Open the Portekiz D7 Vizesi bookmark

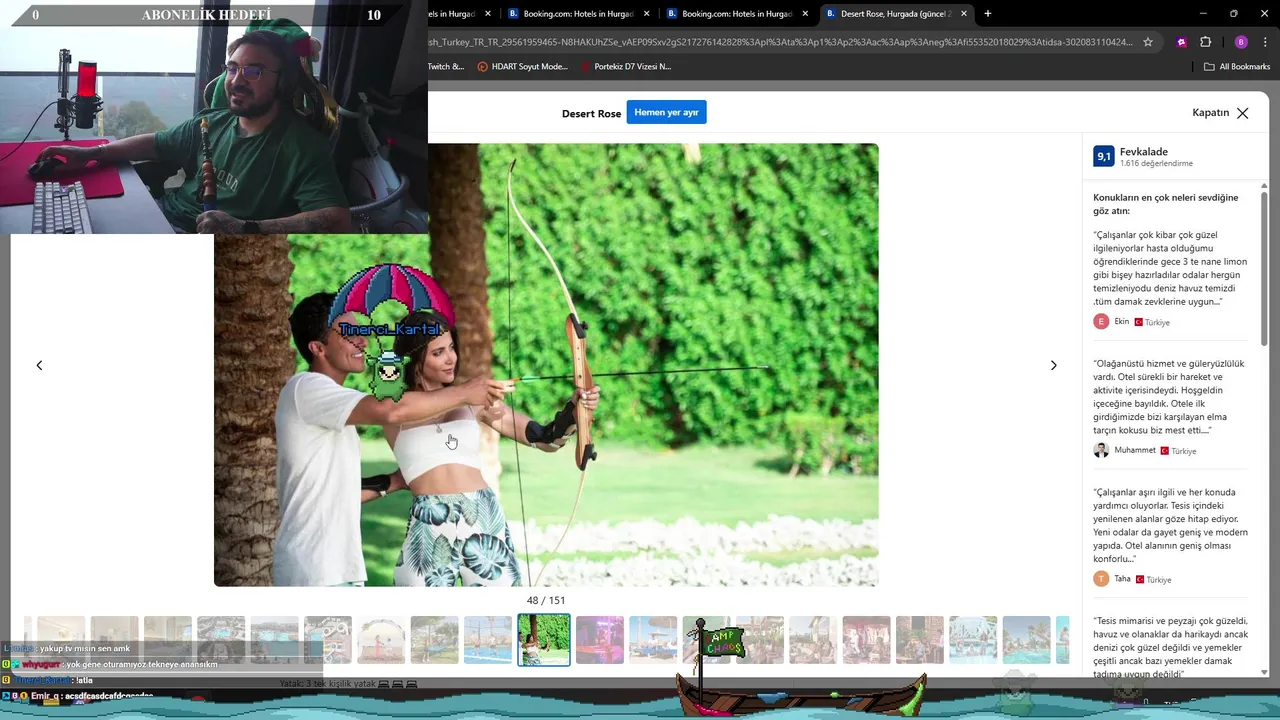[625, 67]
